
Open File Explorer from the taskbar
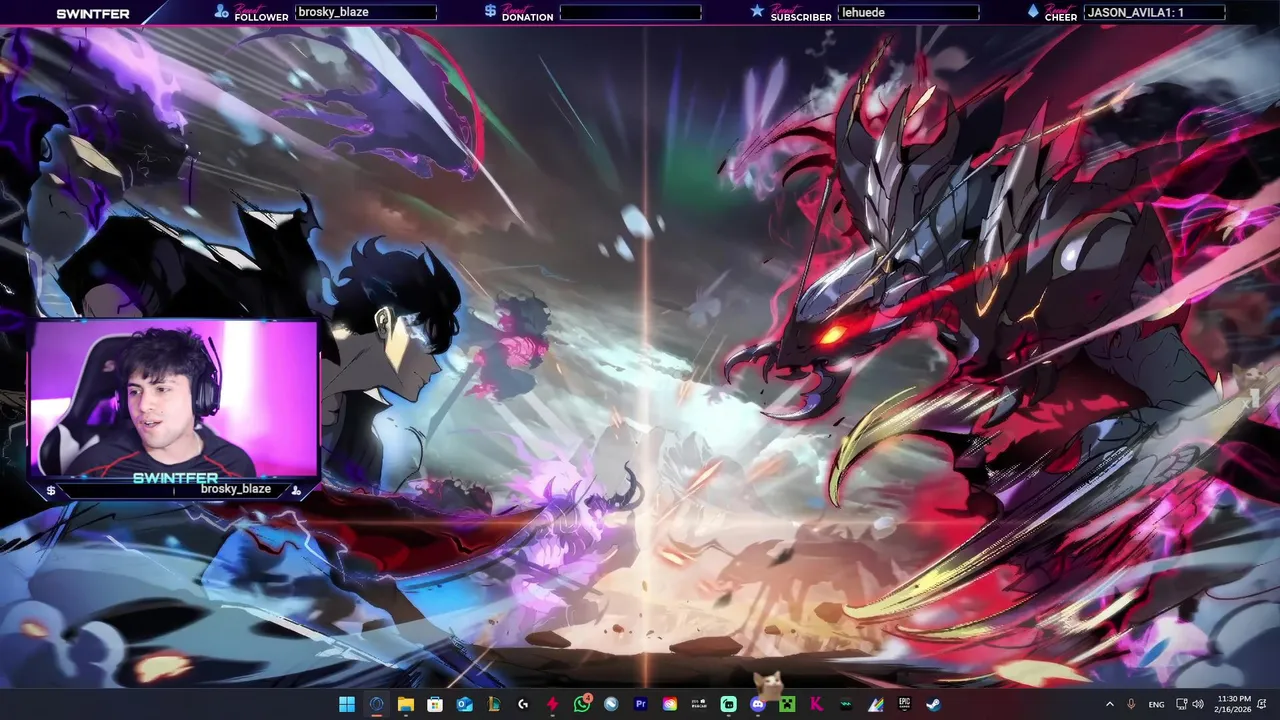[406, 704]
